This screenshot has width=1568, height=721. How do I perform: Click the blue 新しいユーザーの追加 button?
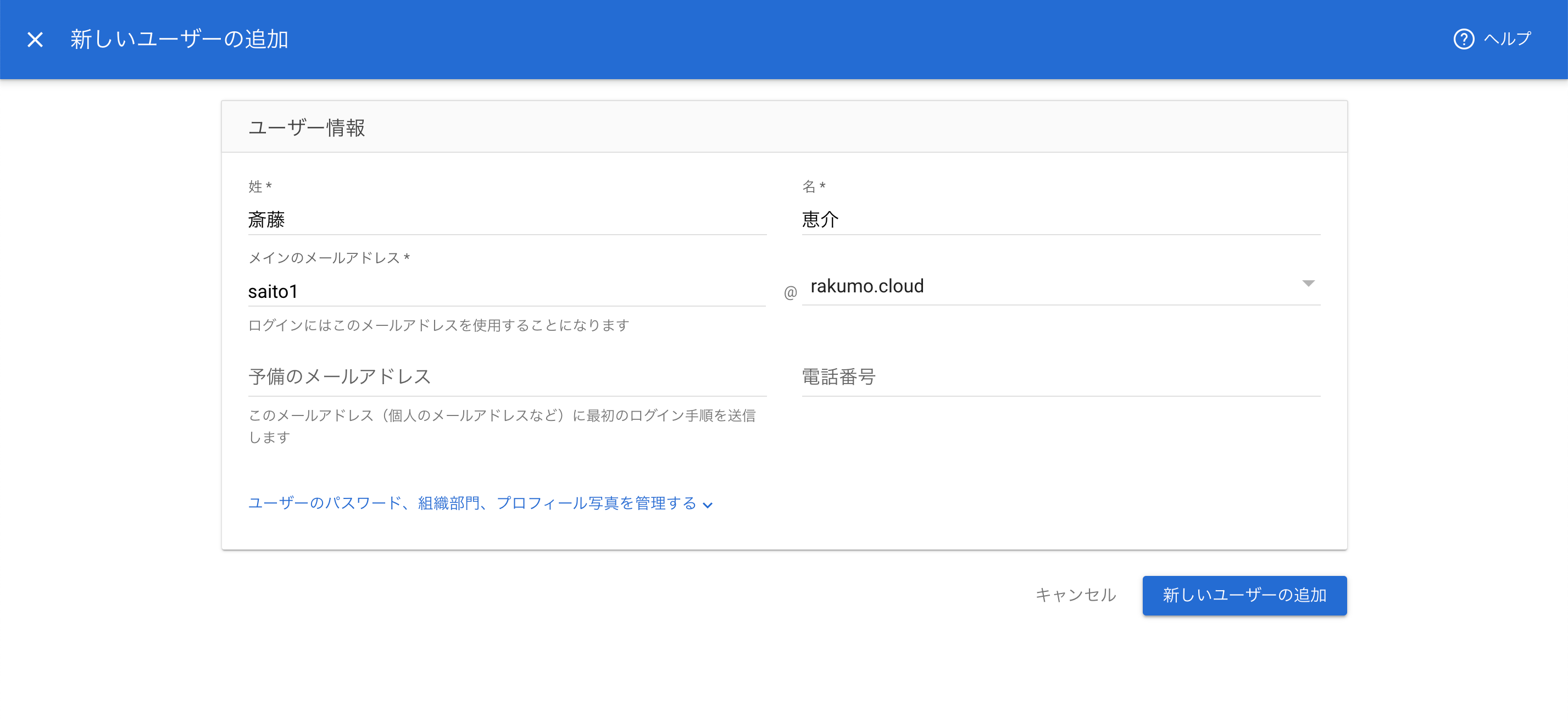click(1244, 595)
